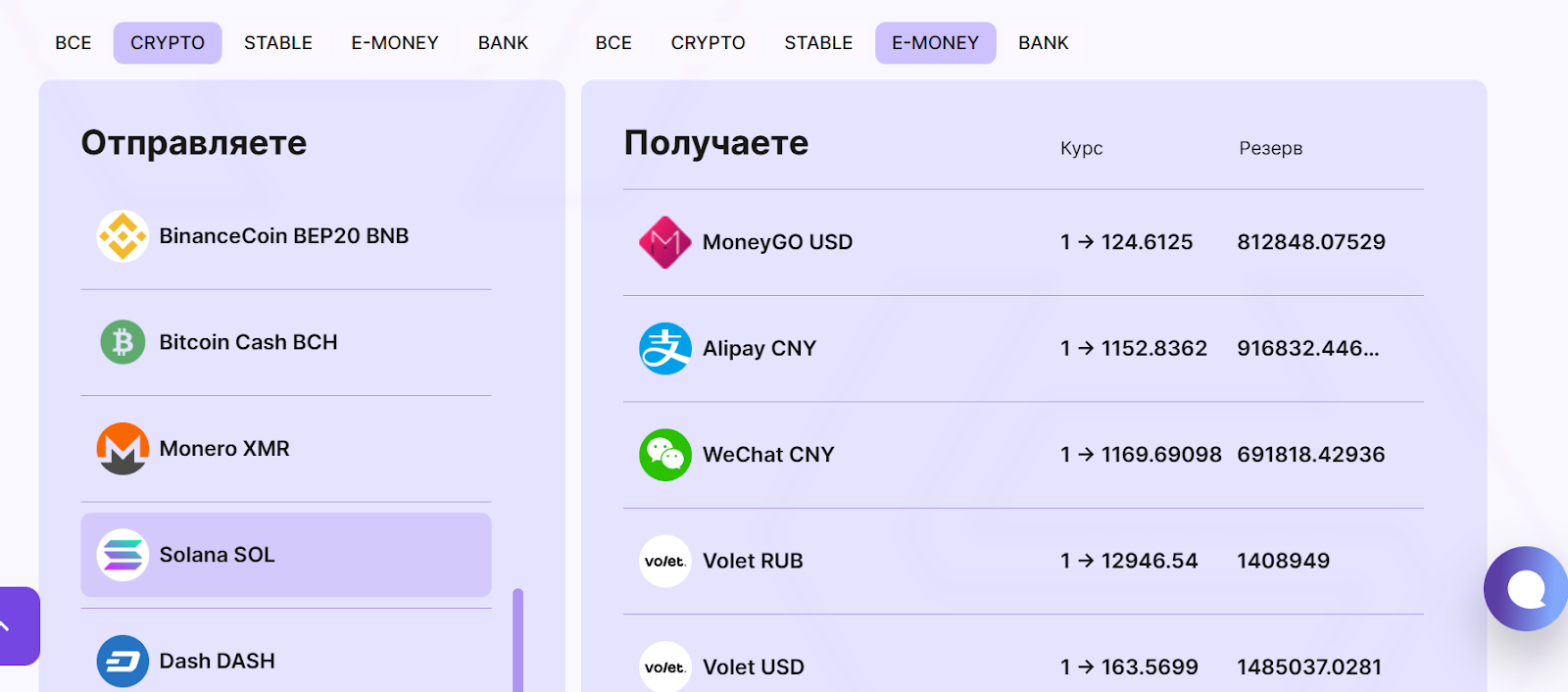Show all send currencies via ВСЕ tab
Image resolution: width=1568 pixels, height=692 pixels.
tap(73, 43)
